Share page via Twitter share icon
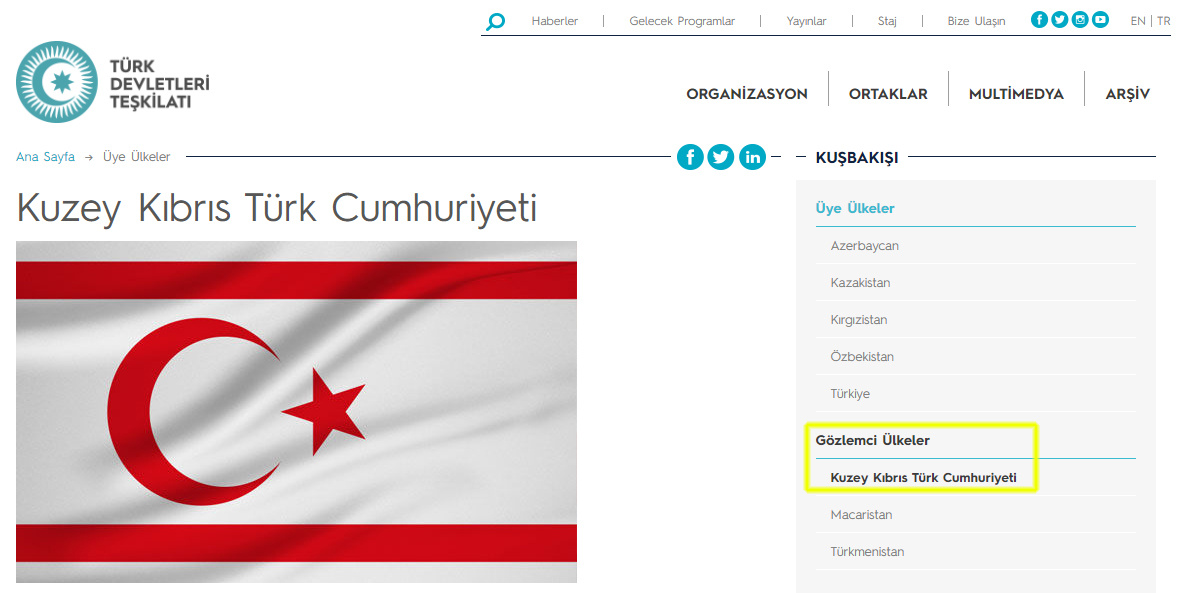Image resolution: width=1182 pixels, height=593 pixels. 721,157
